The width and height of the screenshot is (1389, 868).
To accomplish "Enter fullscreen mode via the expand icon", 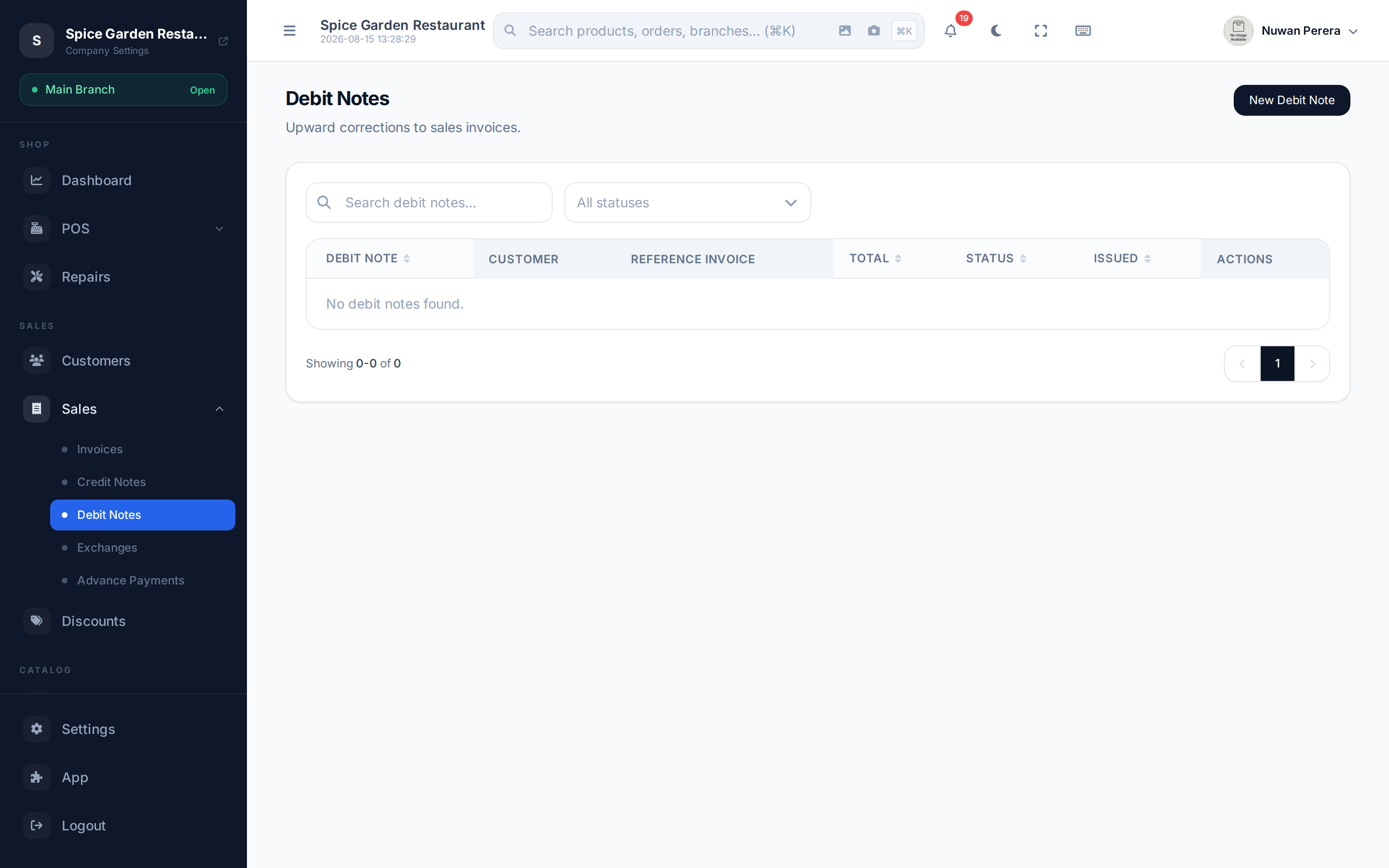I will click(x=1041, y=31).
